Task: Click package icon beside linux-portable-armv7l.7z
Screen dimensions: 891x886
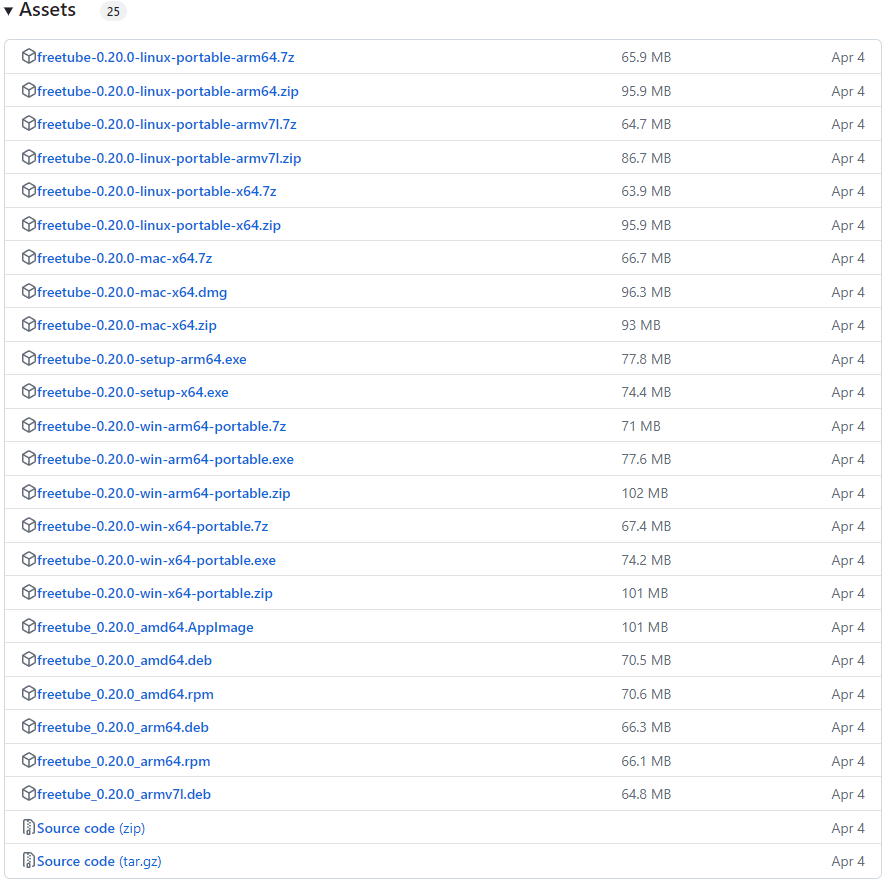Action: coord(28,123)
